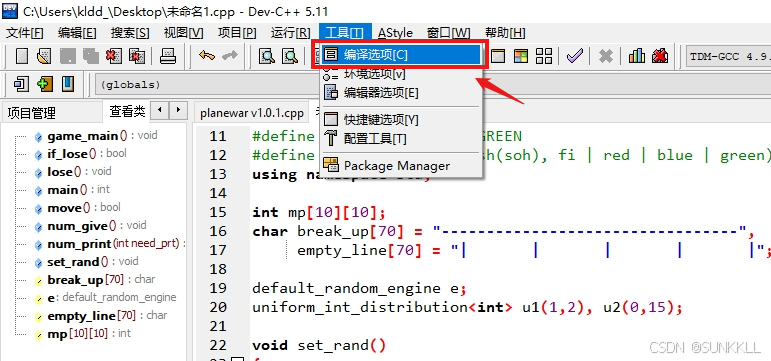Select mp[10][10] : int variable entry

(83, 334)
